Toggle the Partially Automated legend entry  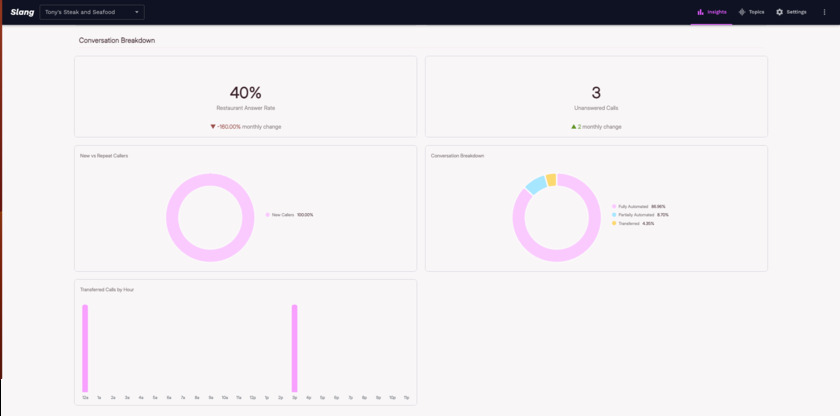(640, 215)
